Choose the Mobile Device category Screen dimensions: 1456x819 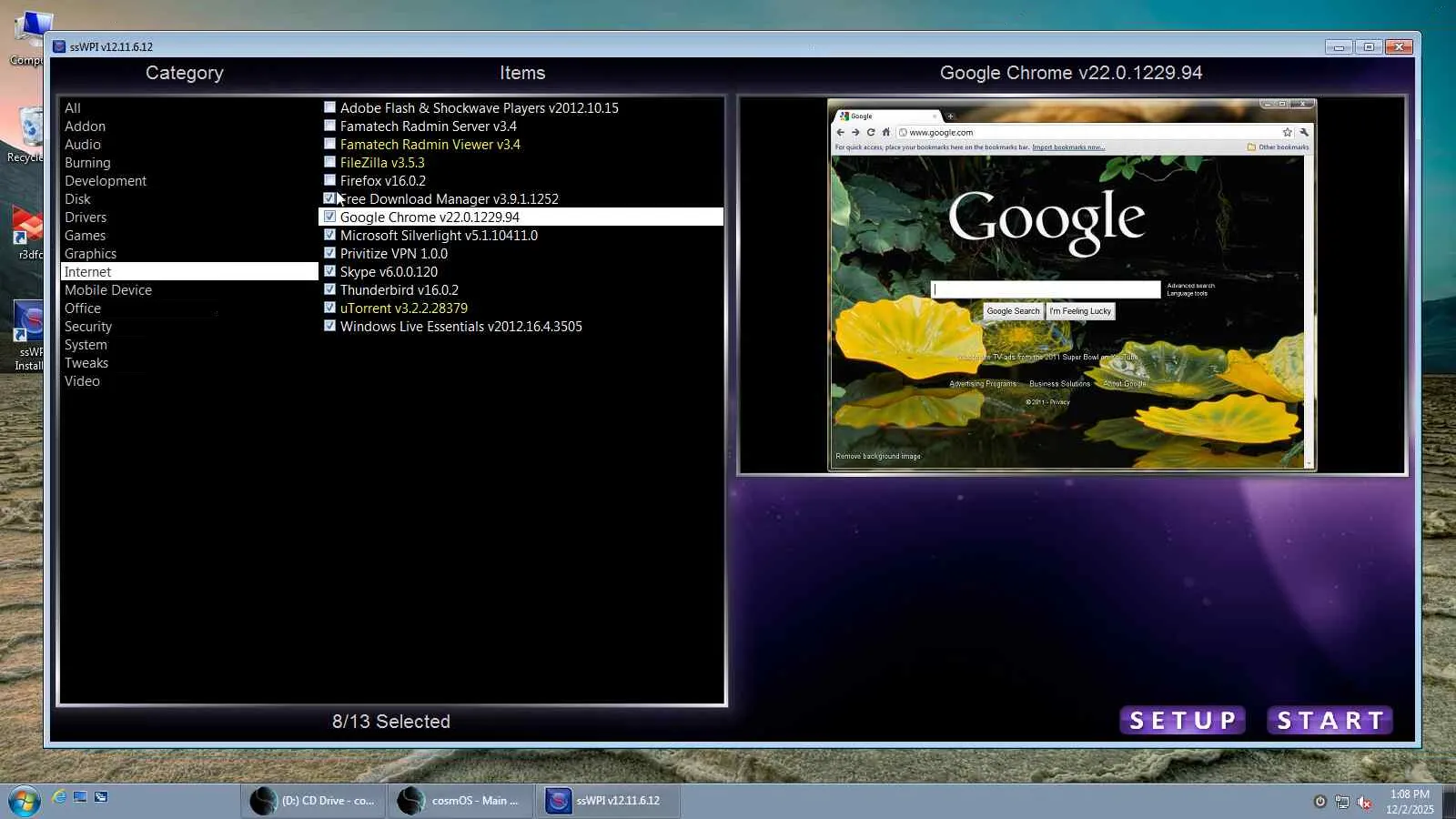coord(108,290)
